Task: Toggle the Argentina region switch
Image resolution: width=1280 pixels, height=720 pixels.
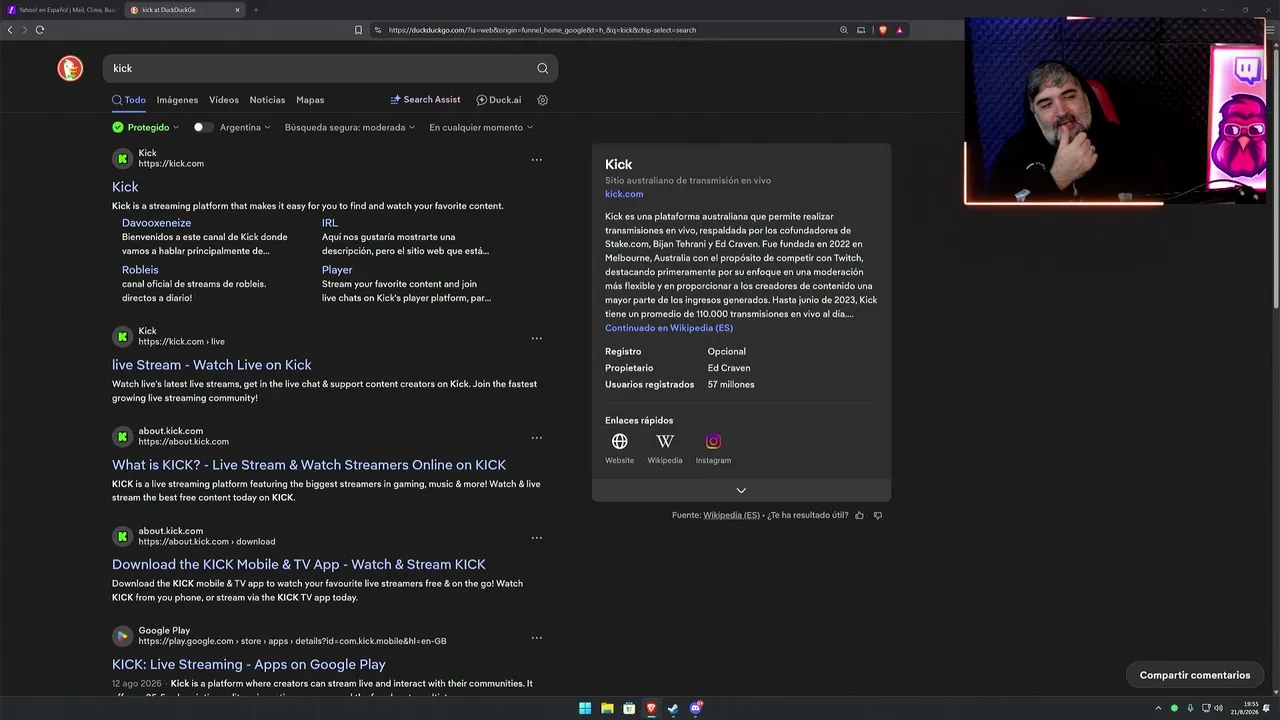Action: point(203,127)
